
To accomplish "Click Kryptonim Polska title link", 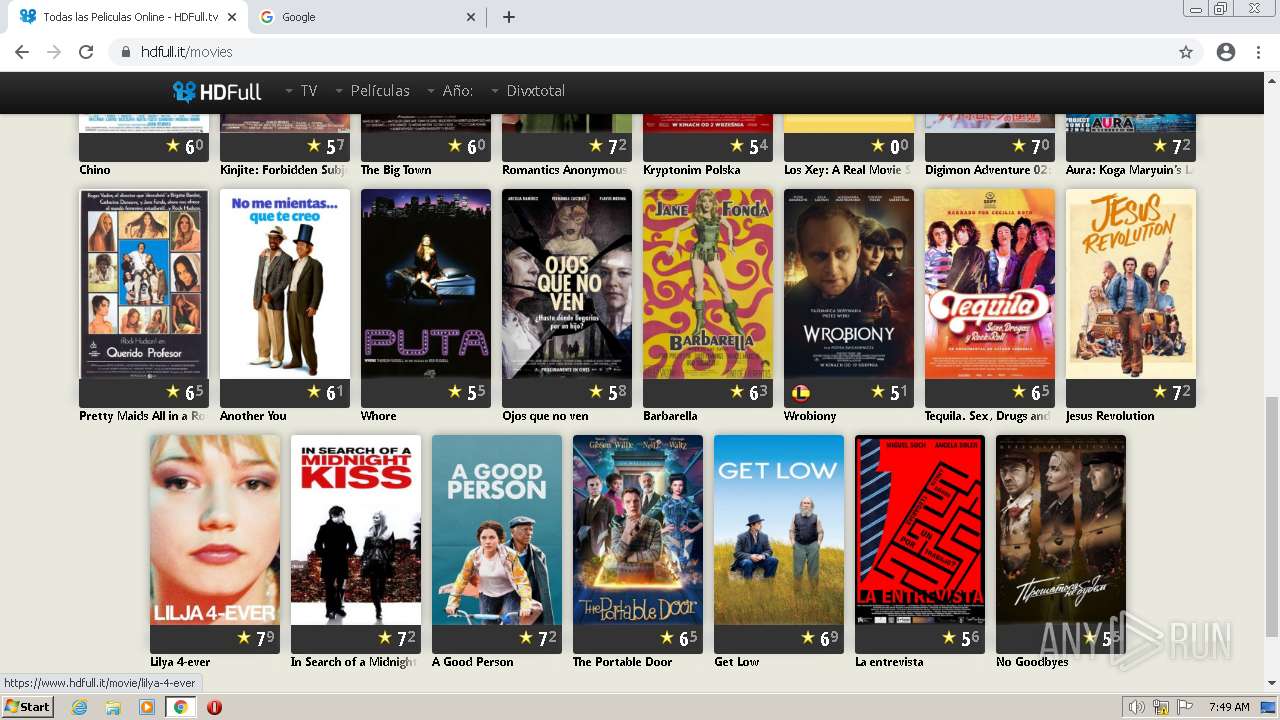I will pos(692,170).
